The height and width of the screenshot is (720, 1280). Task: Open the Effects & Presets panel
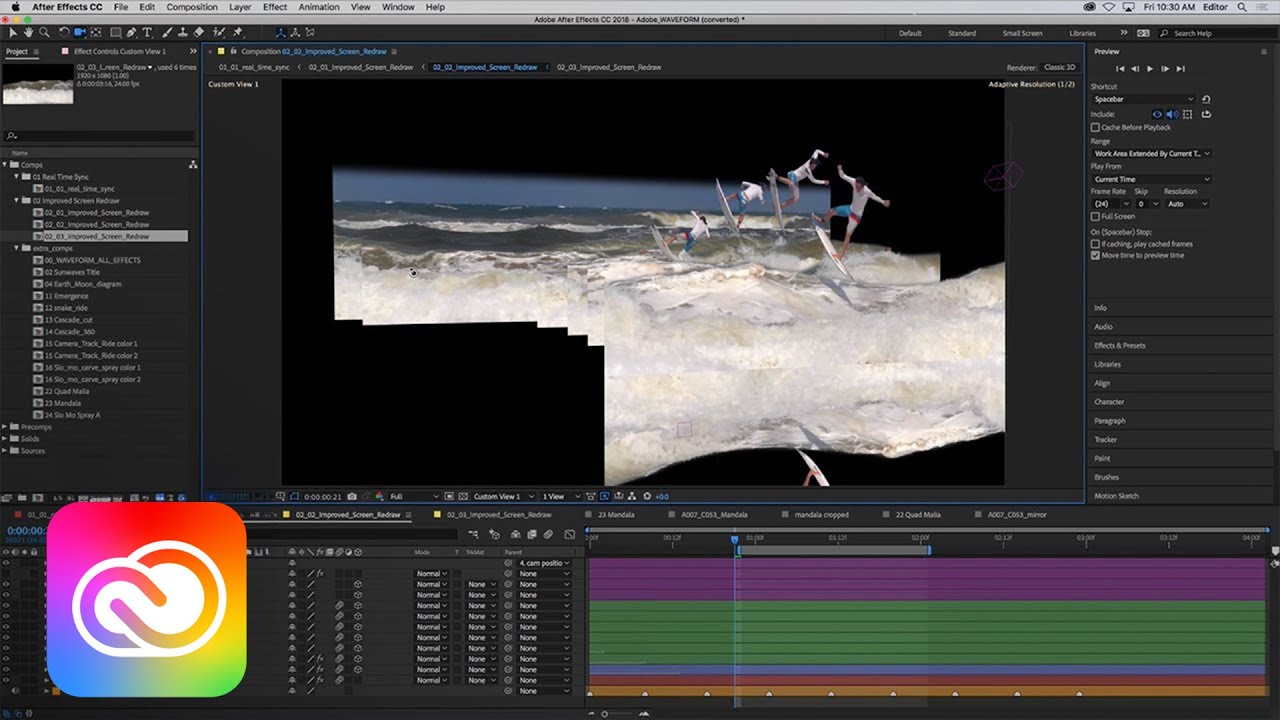(x=1120, y=346)
